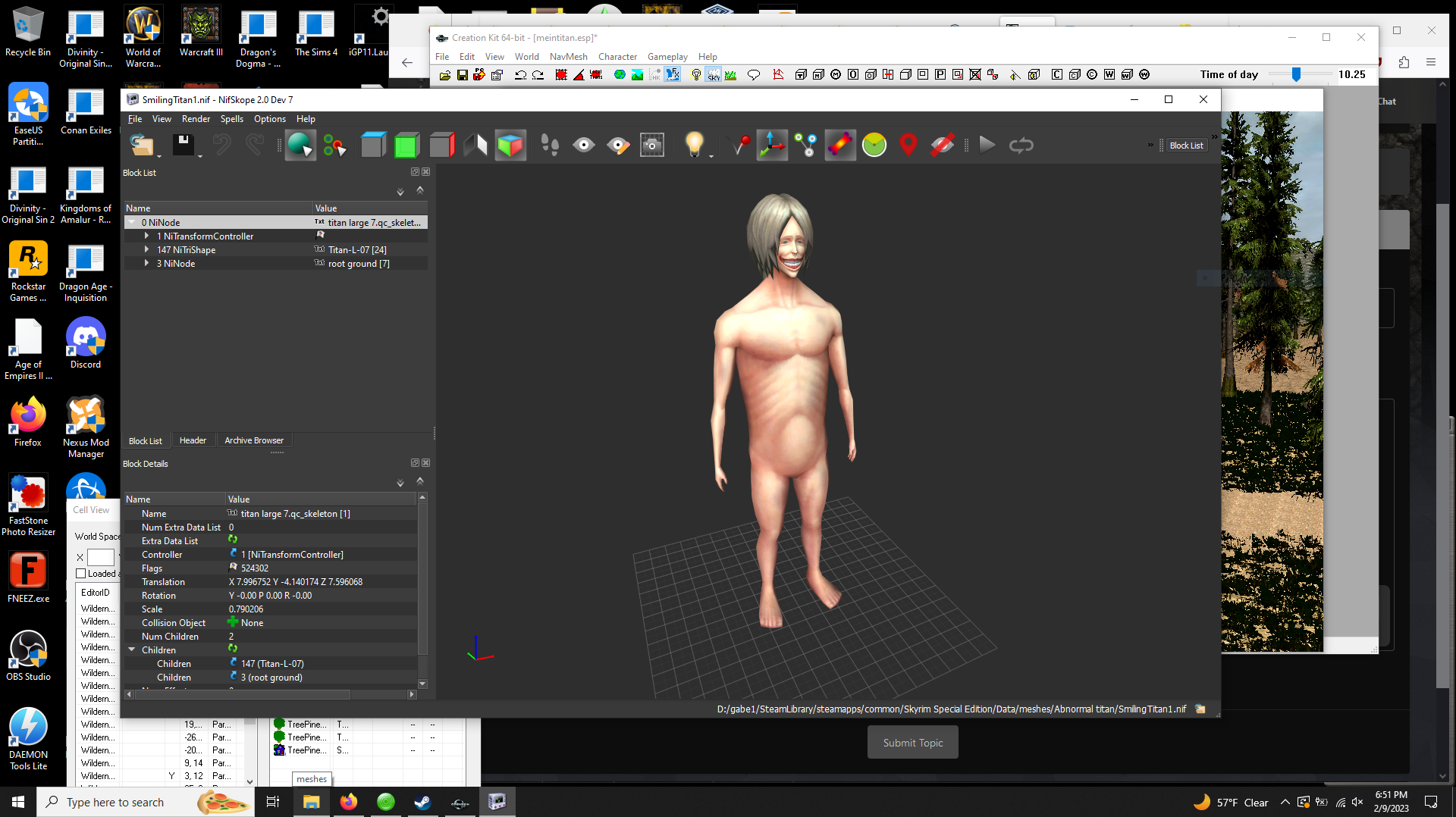Image resolution: width=1456 pixels, height=817 pixels.
Task: Click Creation Kit open folder icon
Action: [445, 75]
